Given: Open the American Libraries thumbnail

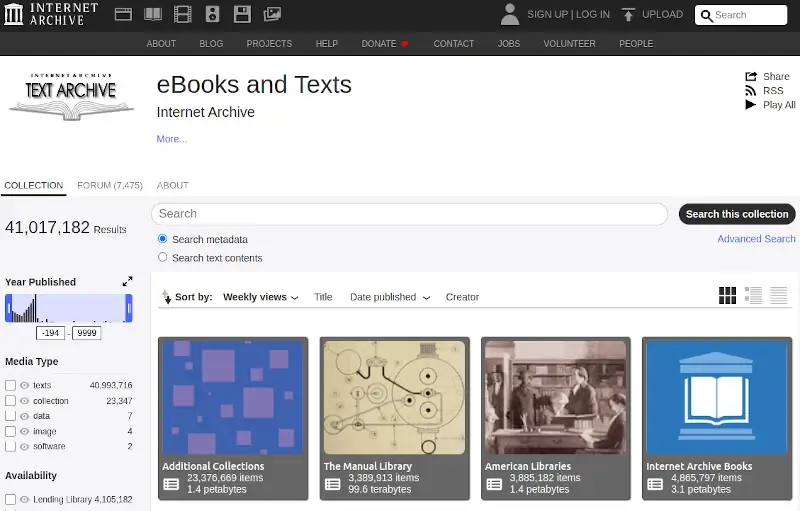Looking at the screenshot, I should pyautogui.click(x=556, y=397).
